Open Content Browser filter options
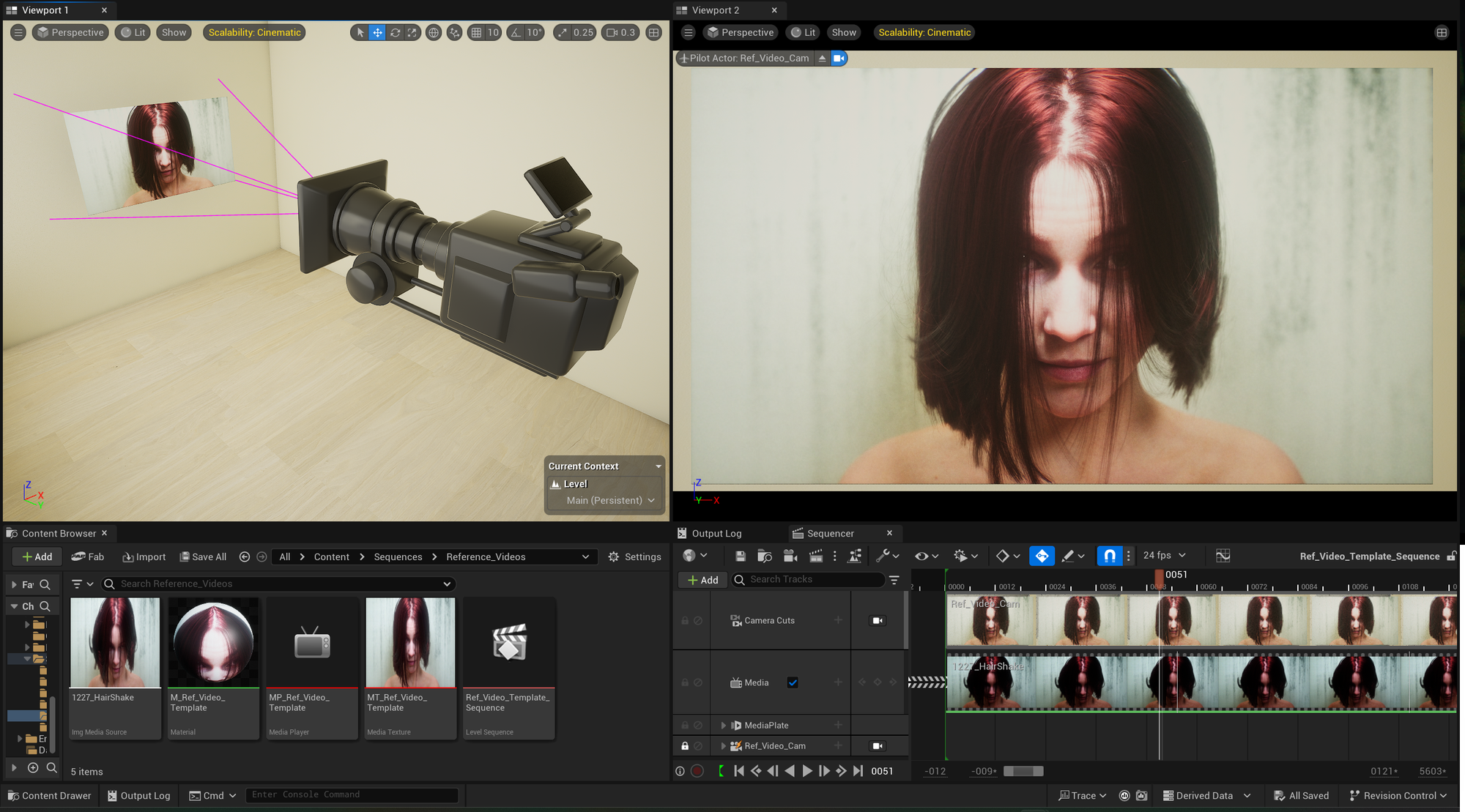 point(82,584)
